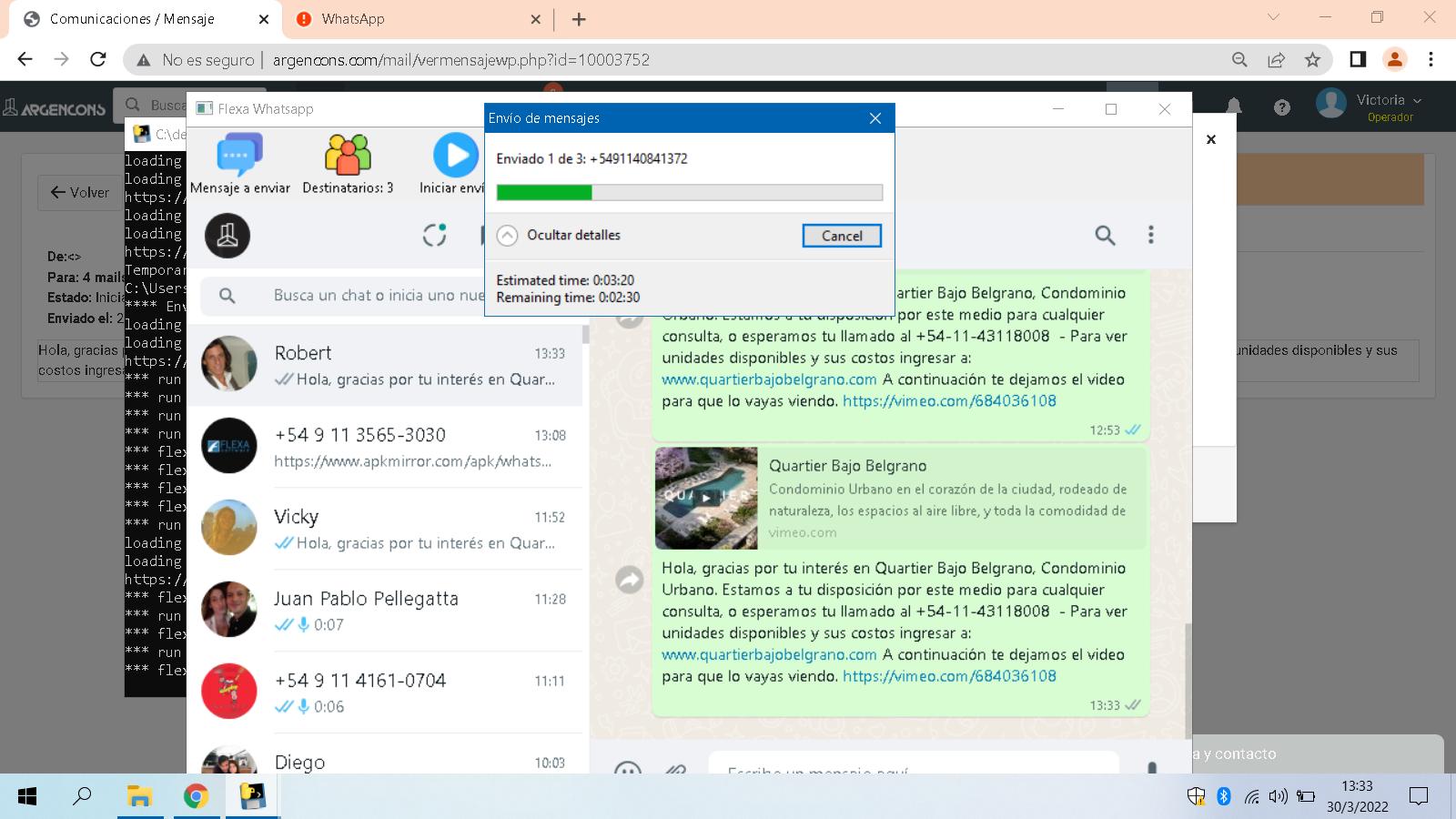Open vimeo link in 12:53 message
1456x819 pixels.
949,400
